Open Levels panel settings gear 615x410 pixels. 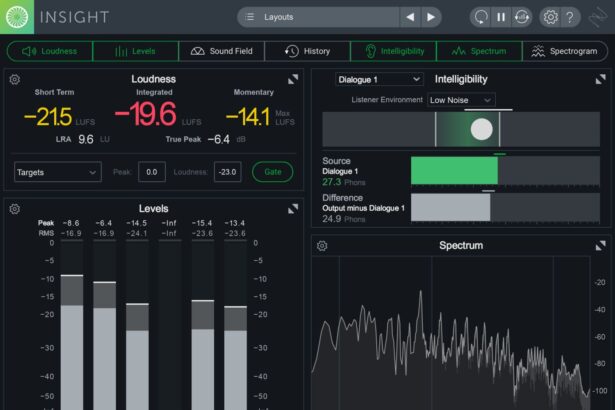tap(14, 208)
